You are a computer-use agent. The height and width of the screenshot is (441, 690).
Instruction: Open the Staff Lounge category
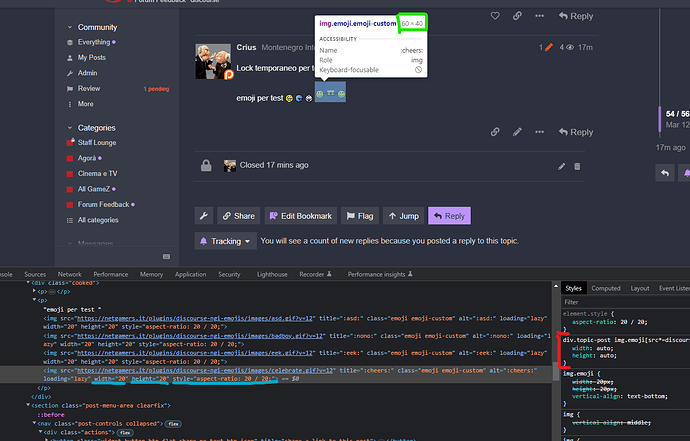point(97,143)
